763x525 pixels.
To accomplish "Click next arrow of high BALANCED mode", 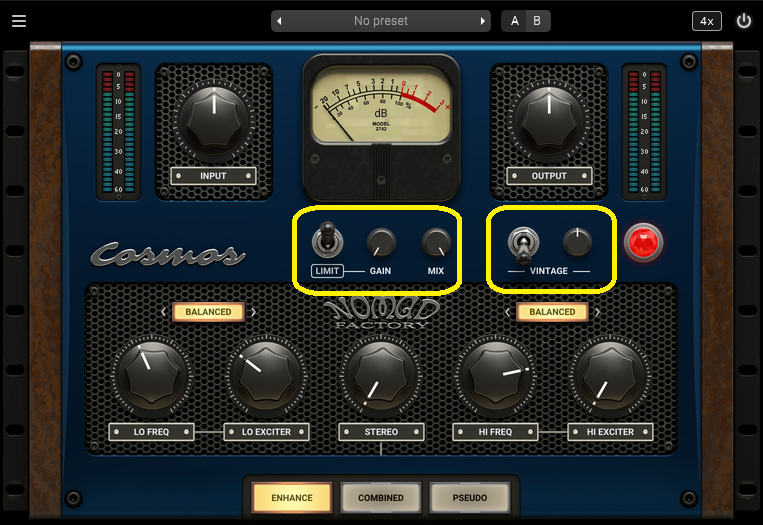I will (x=597, y=312).
